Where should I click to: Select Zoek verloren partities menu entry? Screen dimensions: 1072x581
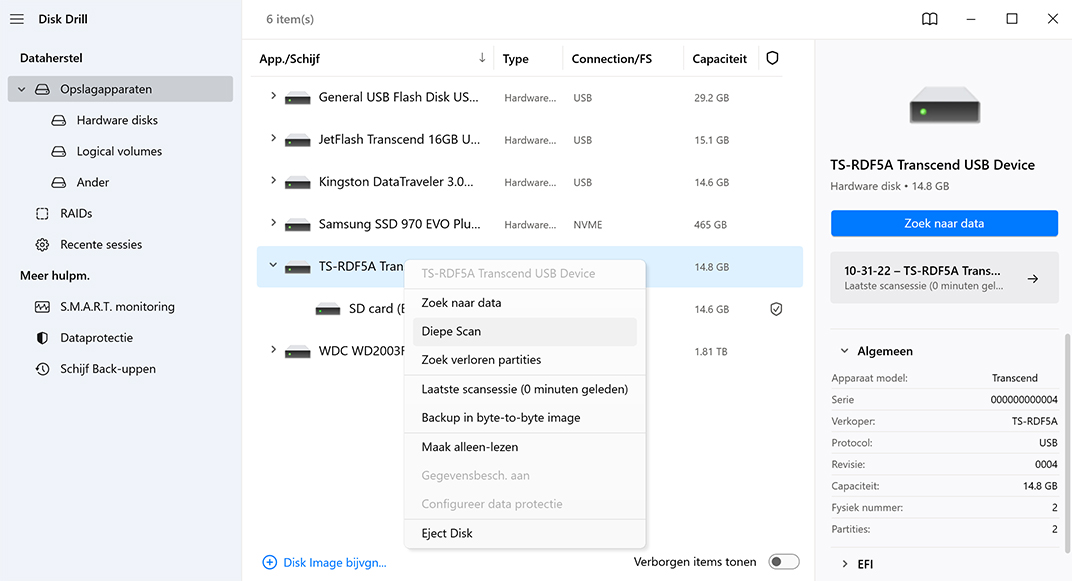[481, 360]
